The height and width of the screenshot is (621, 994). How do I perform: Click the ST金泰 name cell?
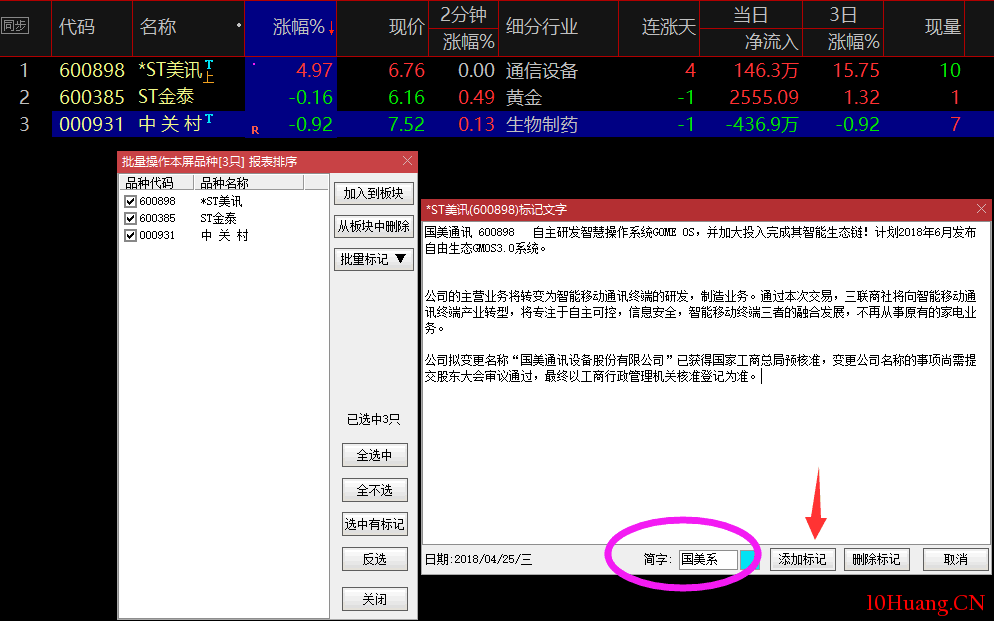[166, 97]
